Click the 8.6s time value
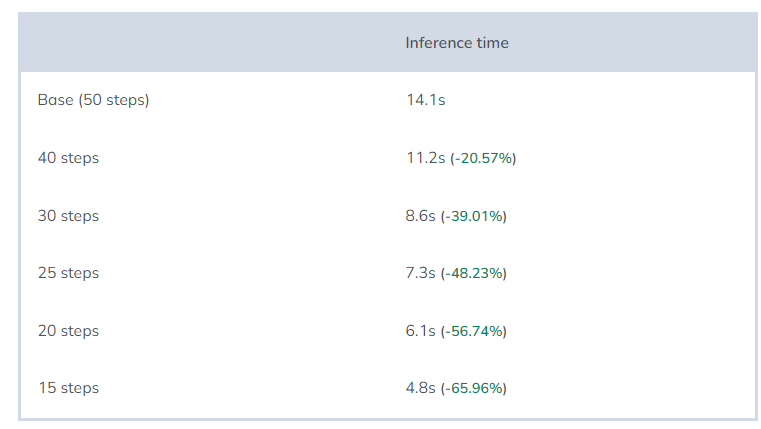 421,216
